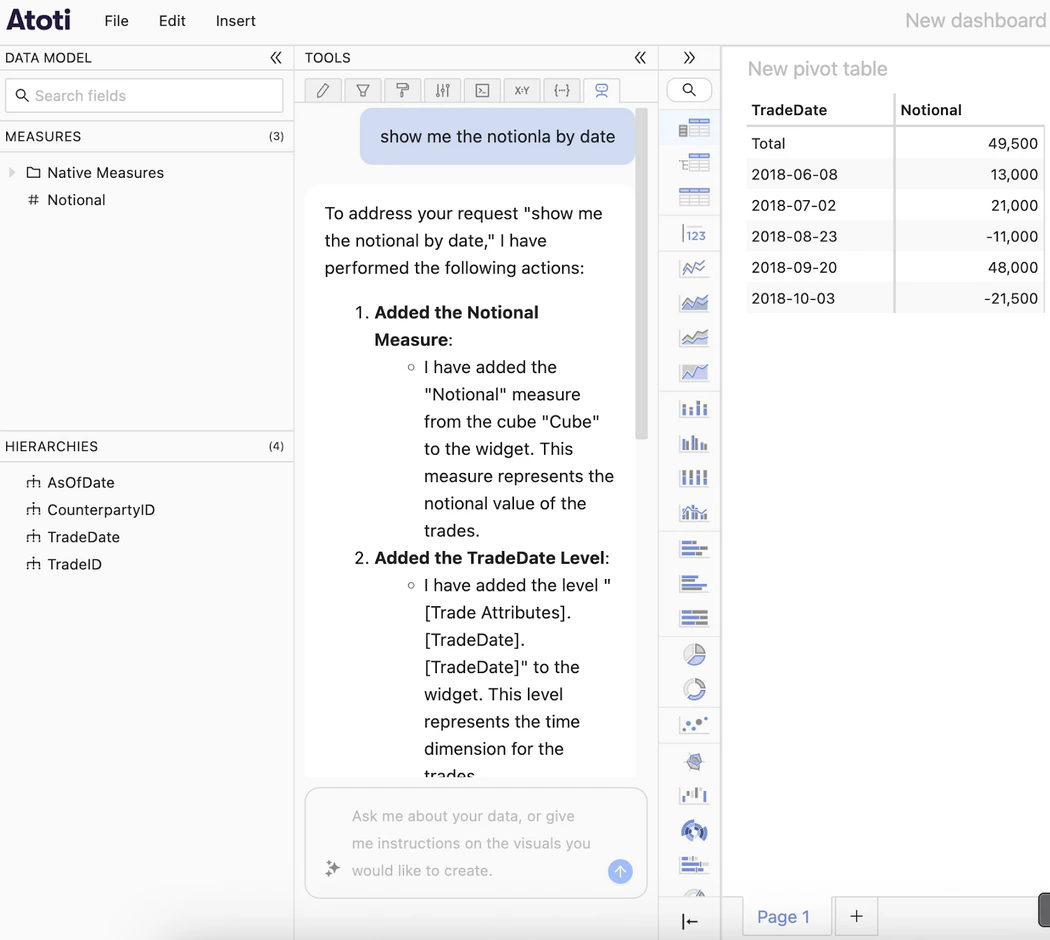
Task: Open the sliders settings tab
Action: [x=443, y=90]
